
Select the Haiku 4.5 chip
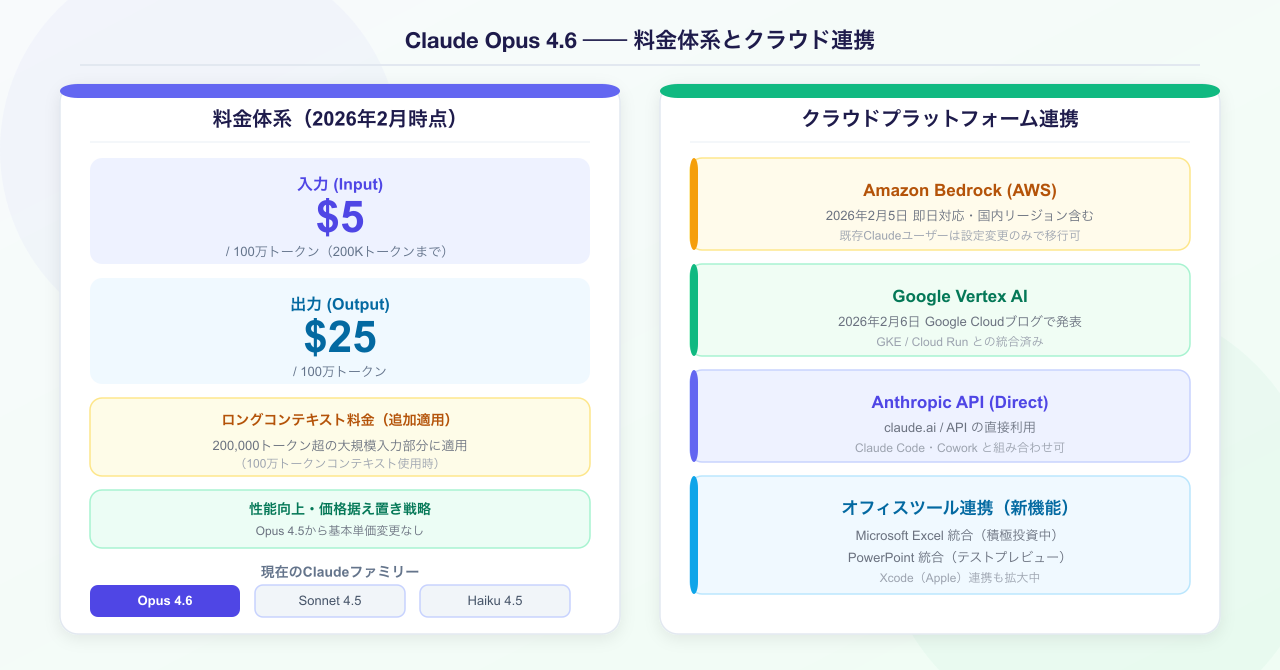point(495,601)
